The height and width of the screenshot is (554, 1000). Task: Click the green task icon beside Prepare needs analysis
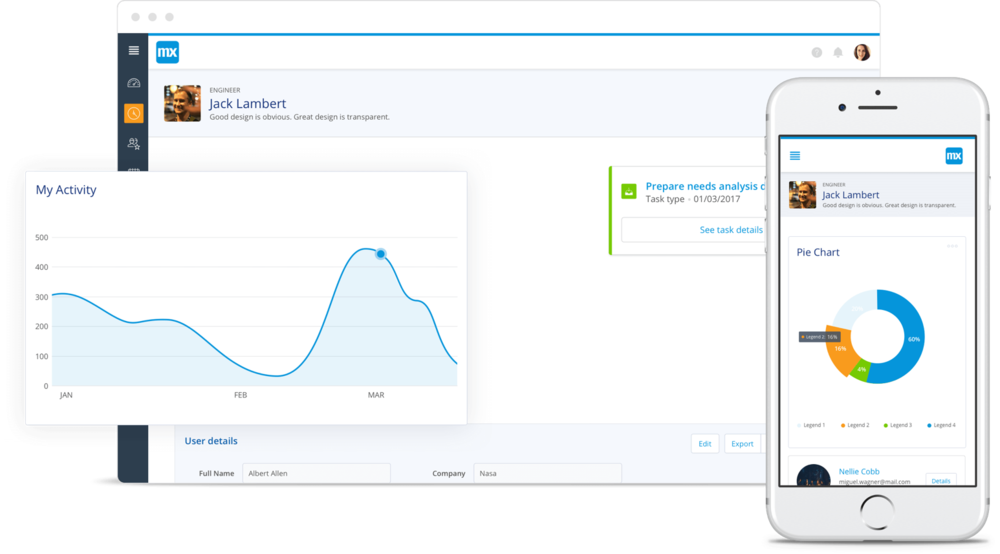[629, 191]
